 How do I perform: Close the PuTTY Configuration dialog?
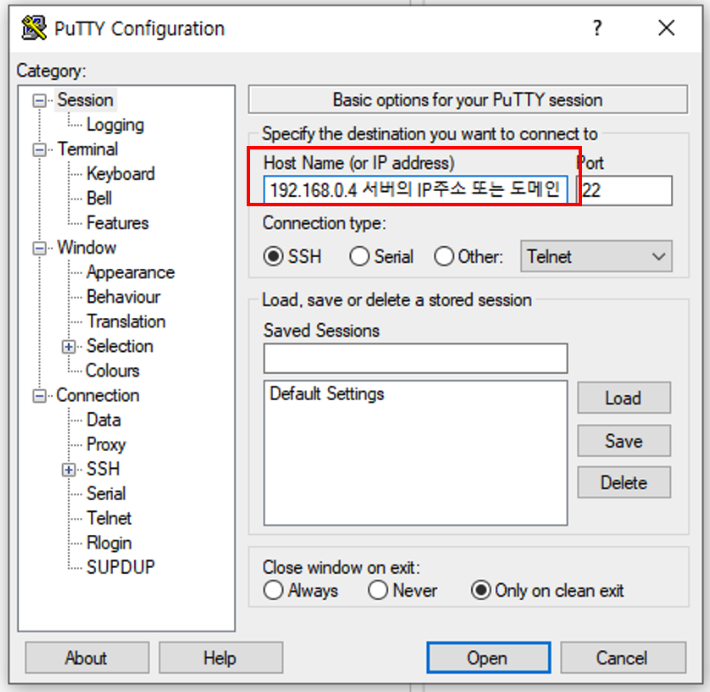(667, 28)
